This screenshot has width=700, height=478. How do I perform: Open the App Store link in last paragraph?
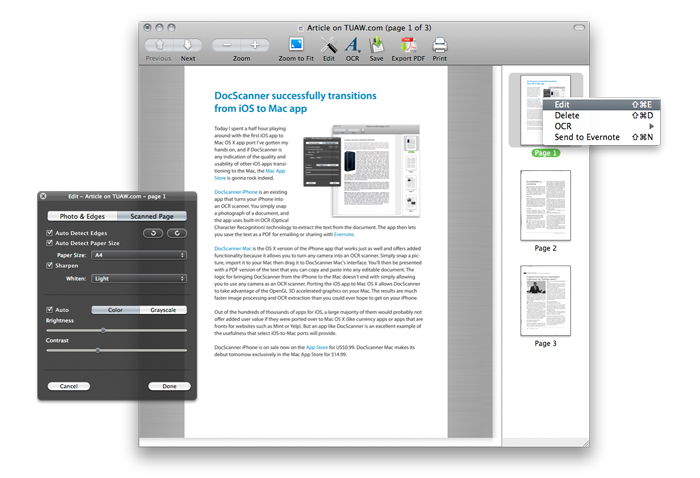[317, 347]
